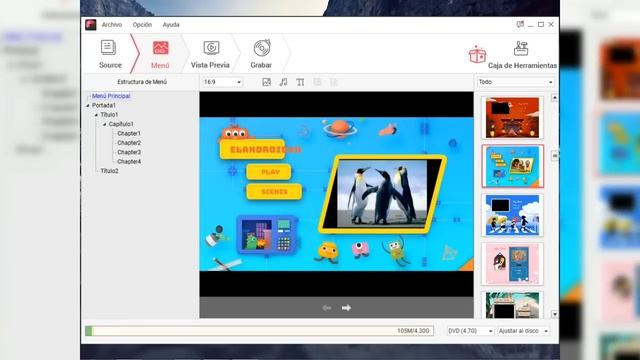Select Menú Principal in the tree
The image size is (640, 360).
tap(111, 96)
